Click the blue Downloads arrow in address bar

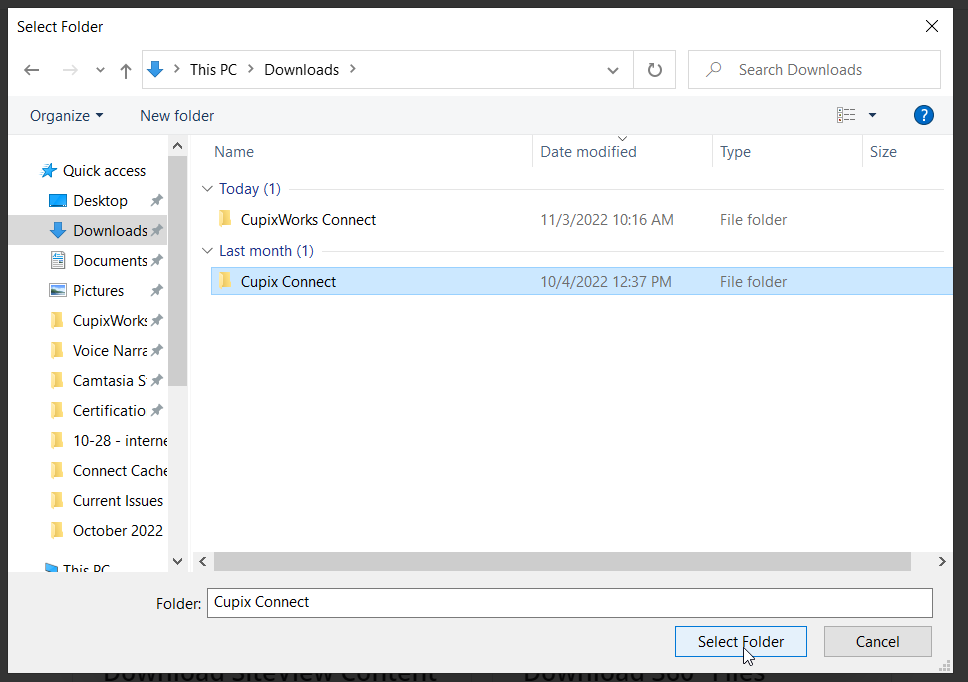[x=156, y=69]
